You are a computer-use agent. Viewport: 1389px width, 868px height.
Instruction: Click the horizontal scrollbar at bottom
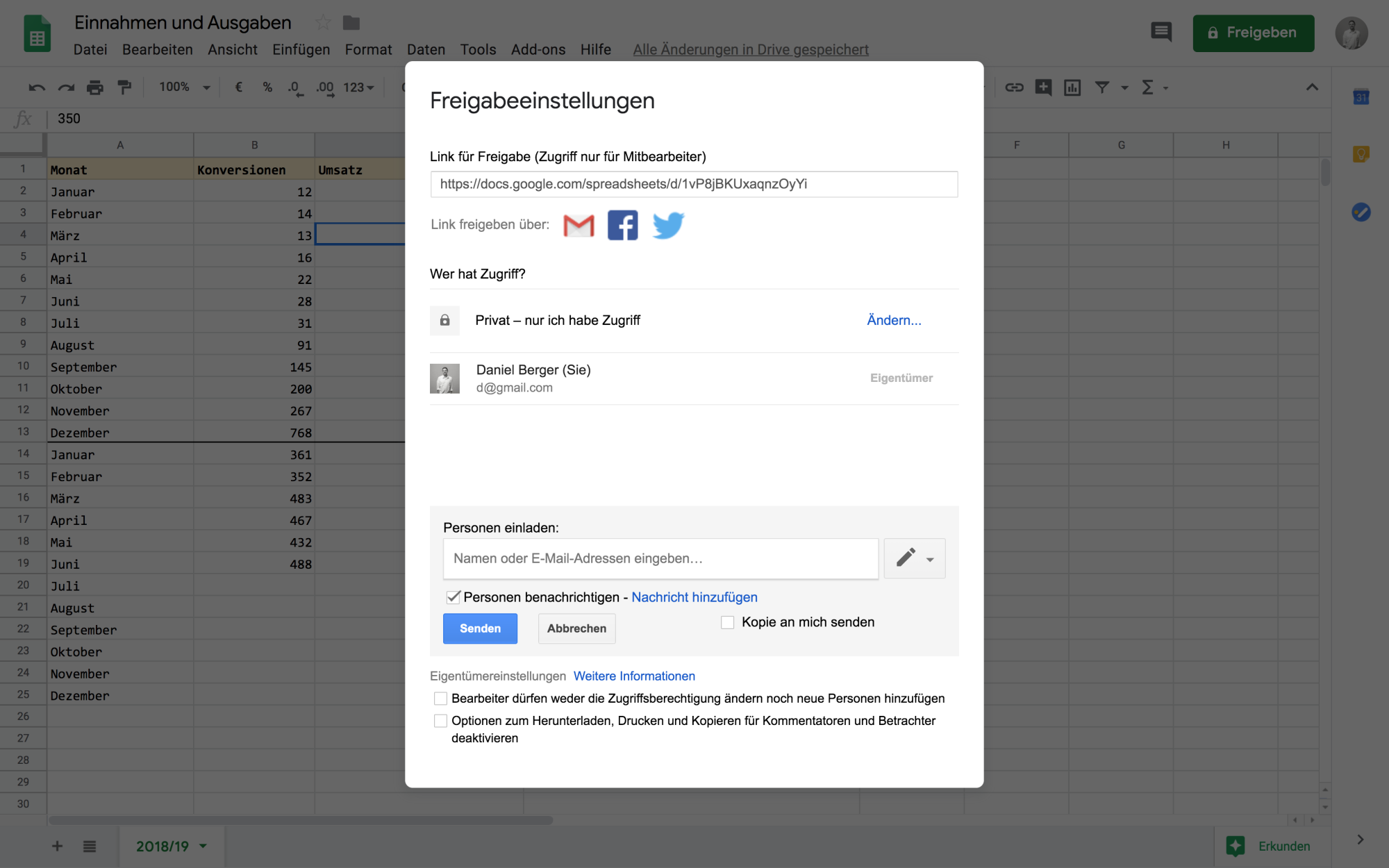pos(300,820)
